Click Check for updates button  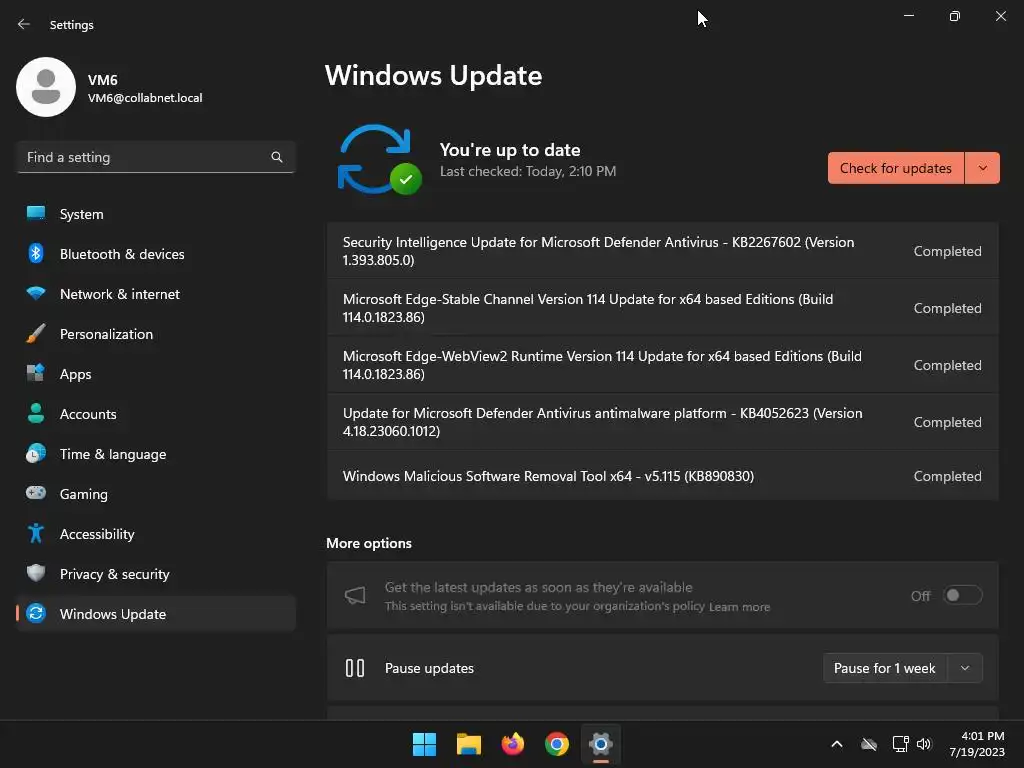coord(895,168)
